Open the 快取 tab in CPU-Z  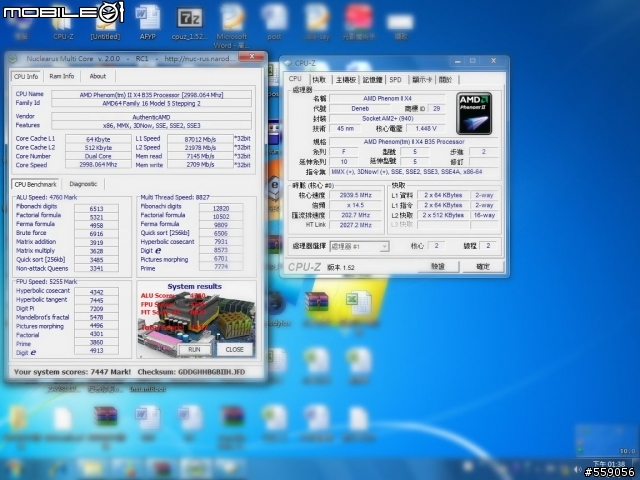click(x=319, y=80)
